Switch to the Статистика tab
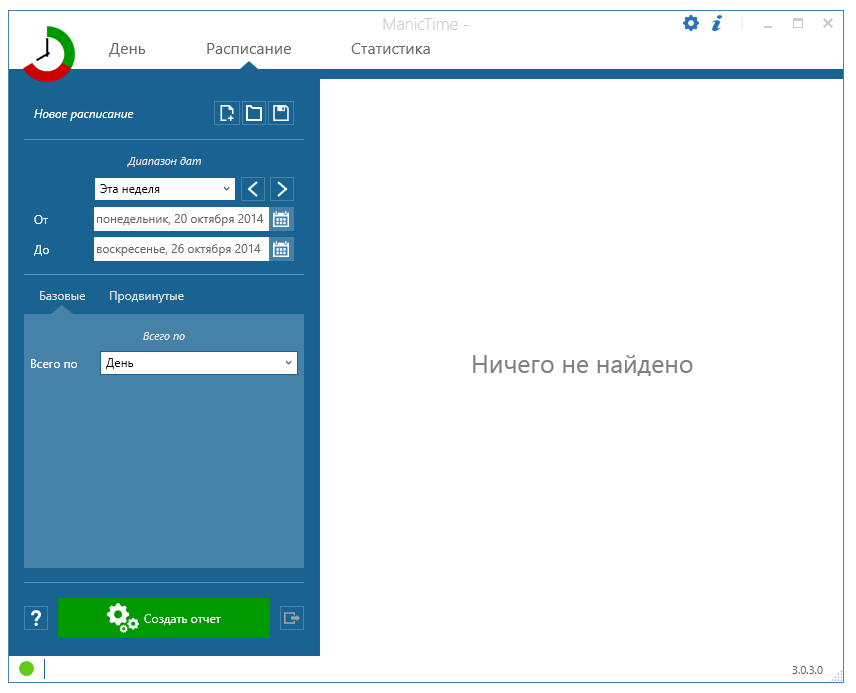 coord(390,49)
